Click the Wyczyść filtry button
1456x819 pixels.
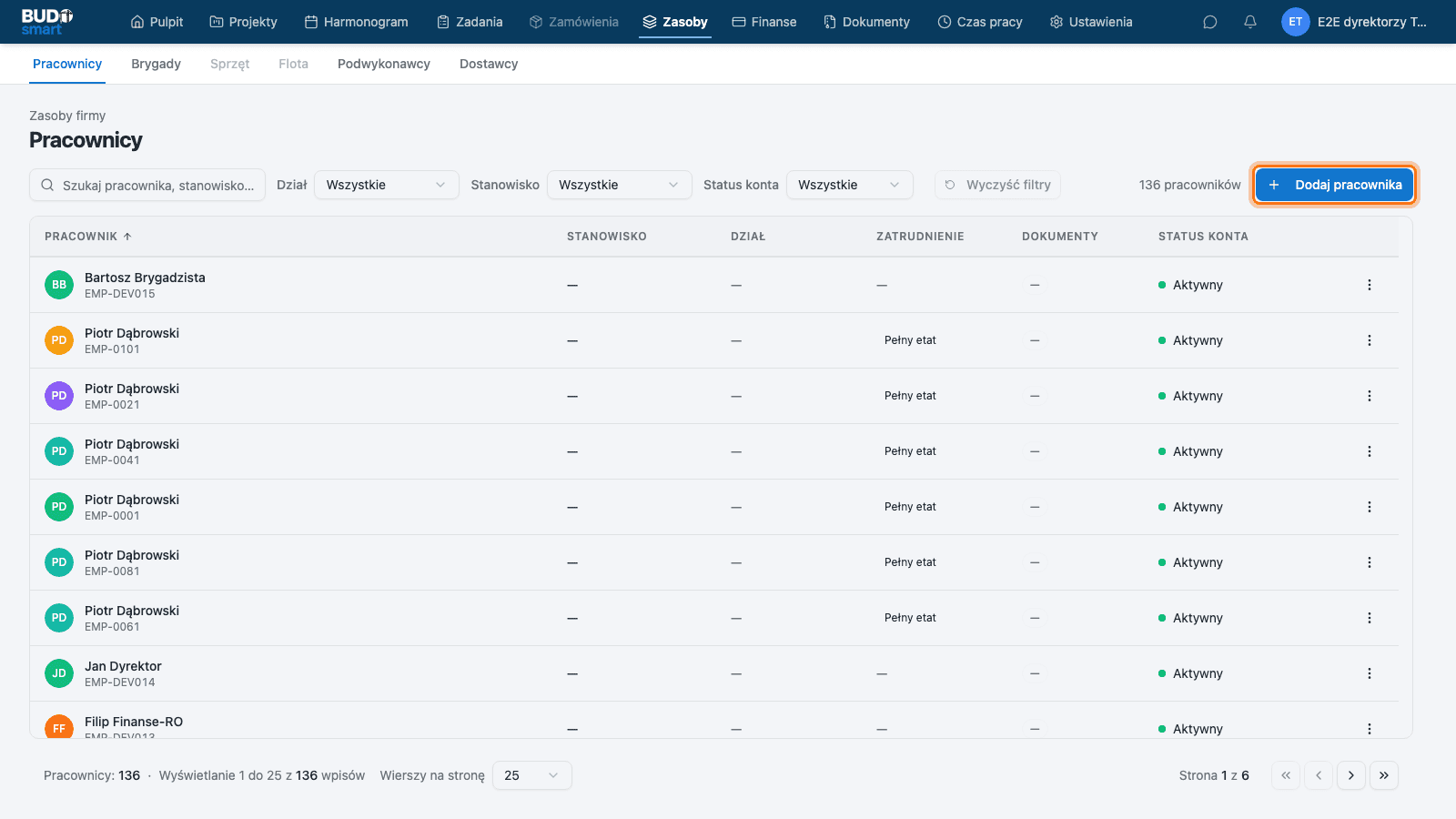coord(997,185)
